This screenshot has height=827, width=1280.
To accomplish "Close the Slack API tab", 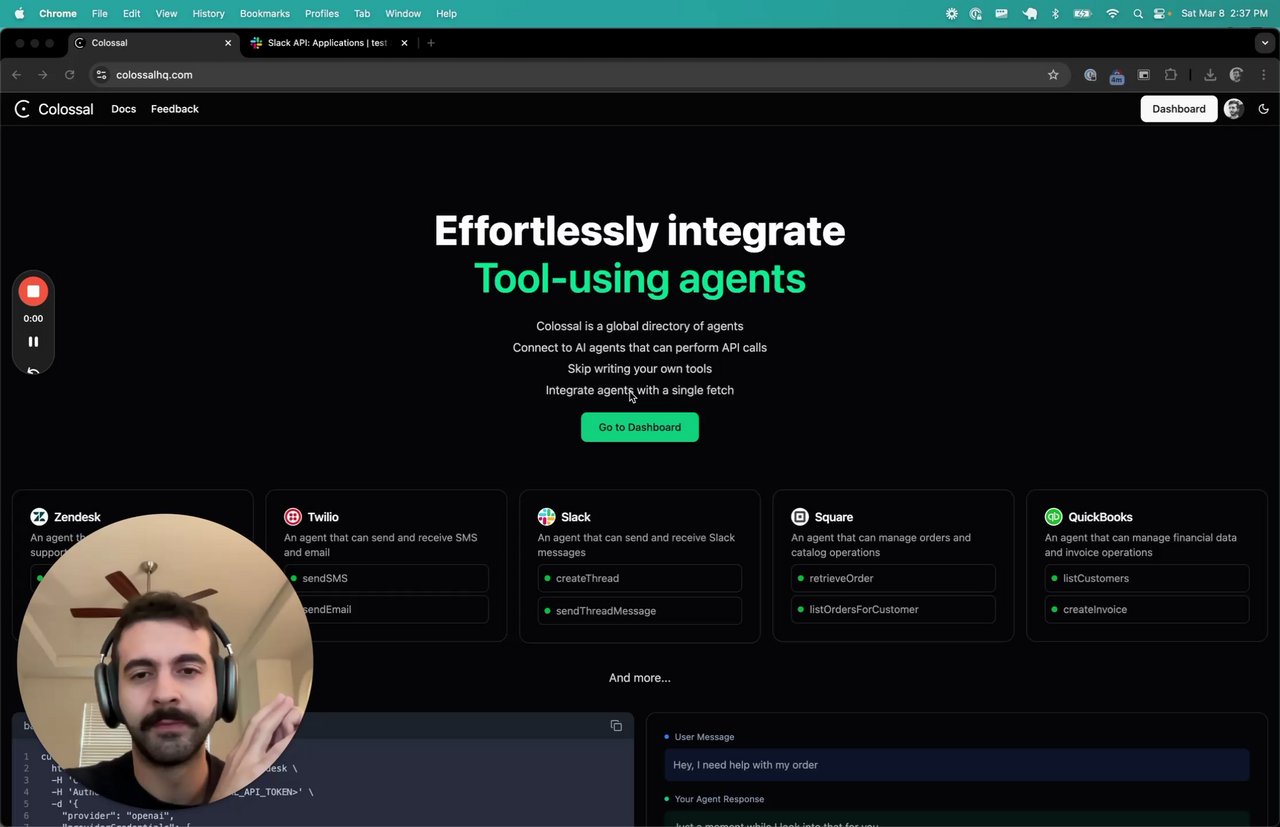I will click(404, 43).
